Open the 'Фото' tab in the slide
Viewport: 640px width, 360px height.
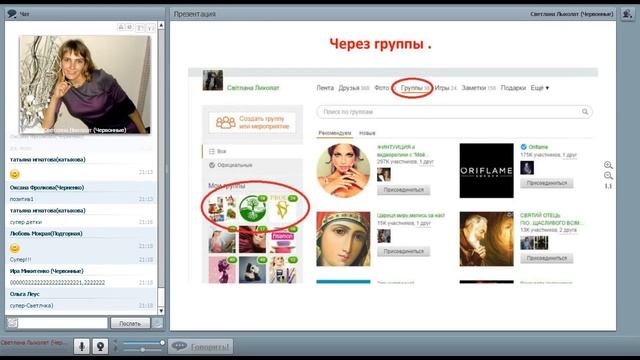click(382, 88)
